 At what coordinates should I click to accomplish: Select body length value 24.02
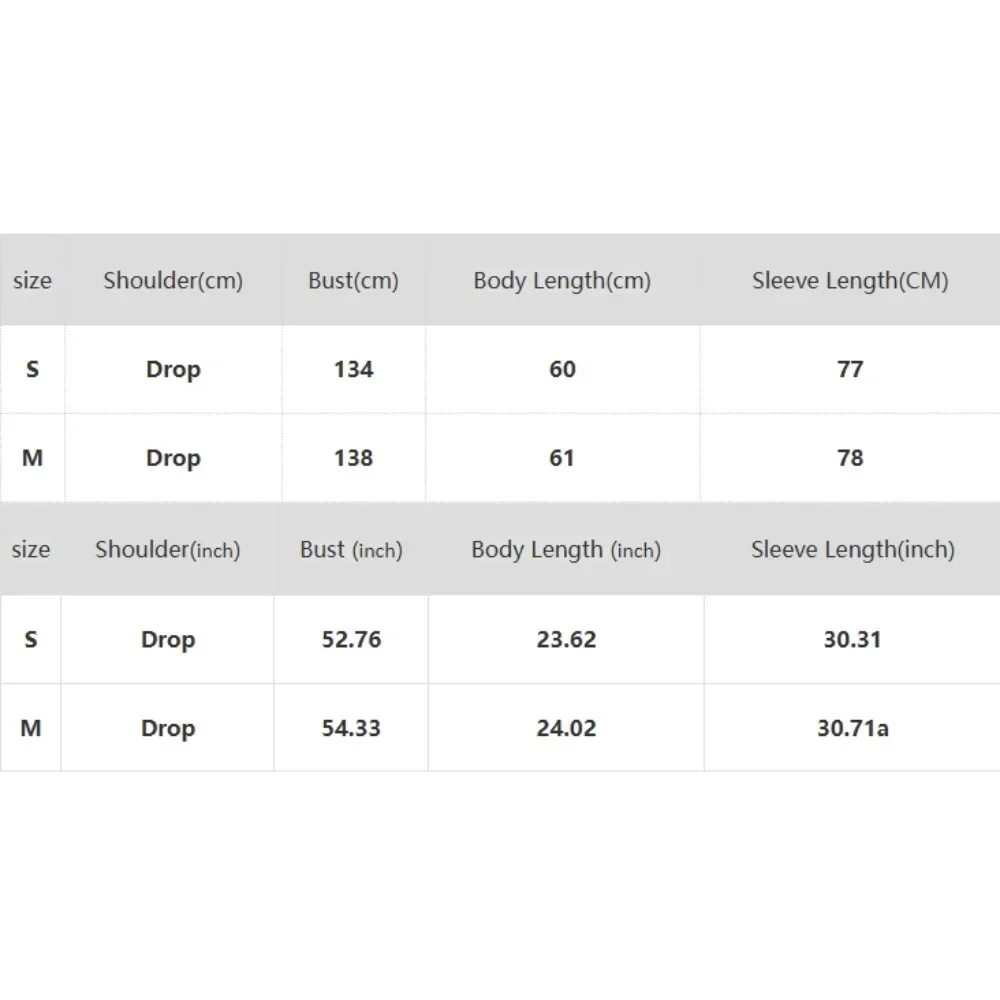click(x=566, y=728)
